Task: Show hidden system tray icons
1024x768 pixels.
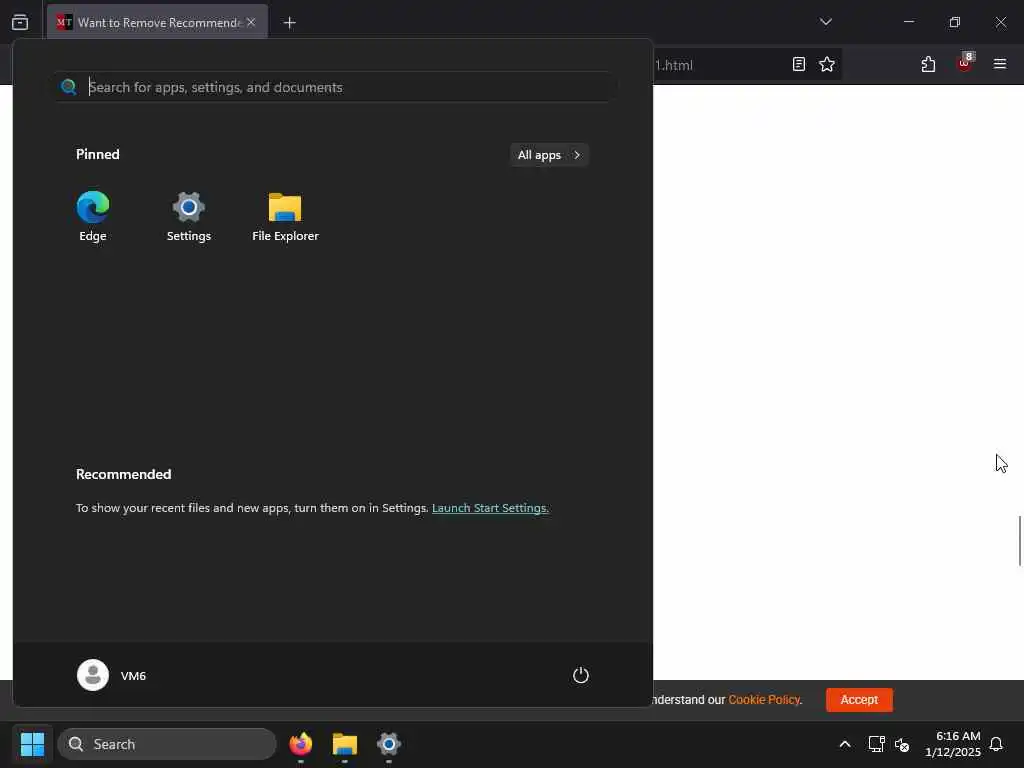Action: 844,744
